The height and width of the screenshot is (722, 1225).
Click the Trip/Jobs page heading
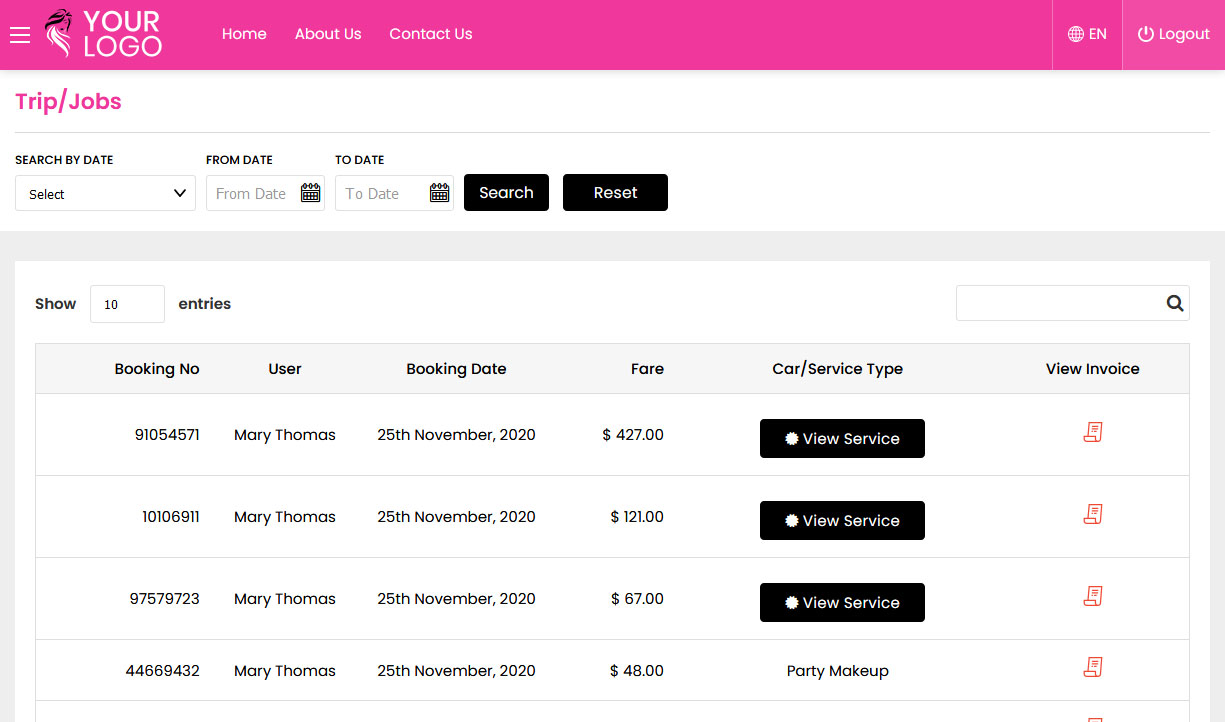68,102
